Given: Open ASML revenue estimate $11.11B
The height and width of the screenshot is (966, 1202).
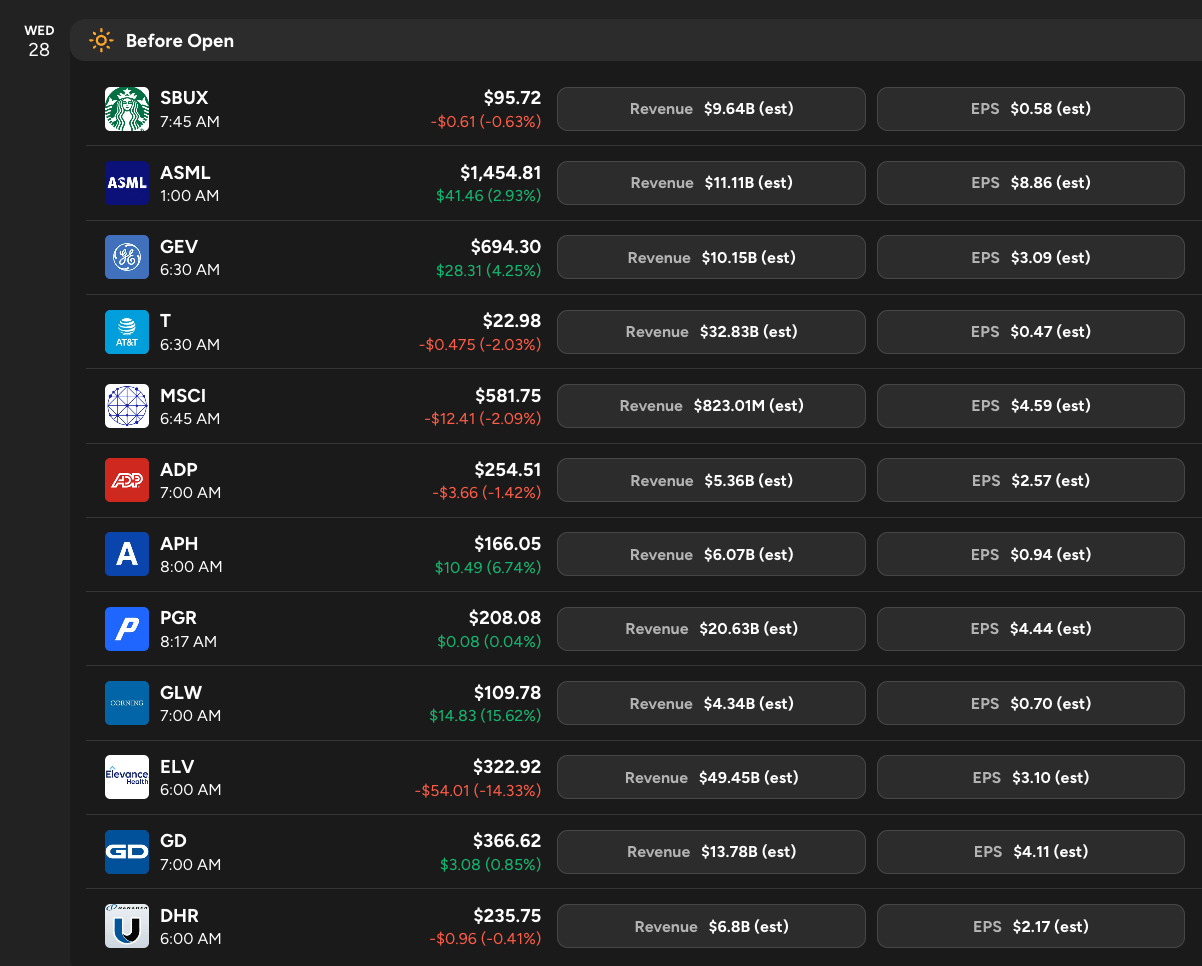Looking at the screenshot, I should click(x=711, y=183).
